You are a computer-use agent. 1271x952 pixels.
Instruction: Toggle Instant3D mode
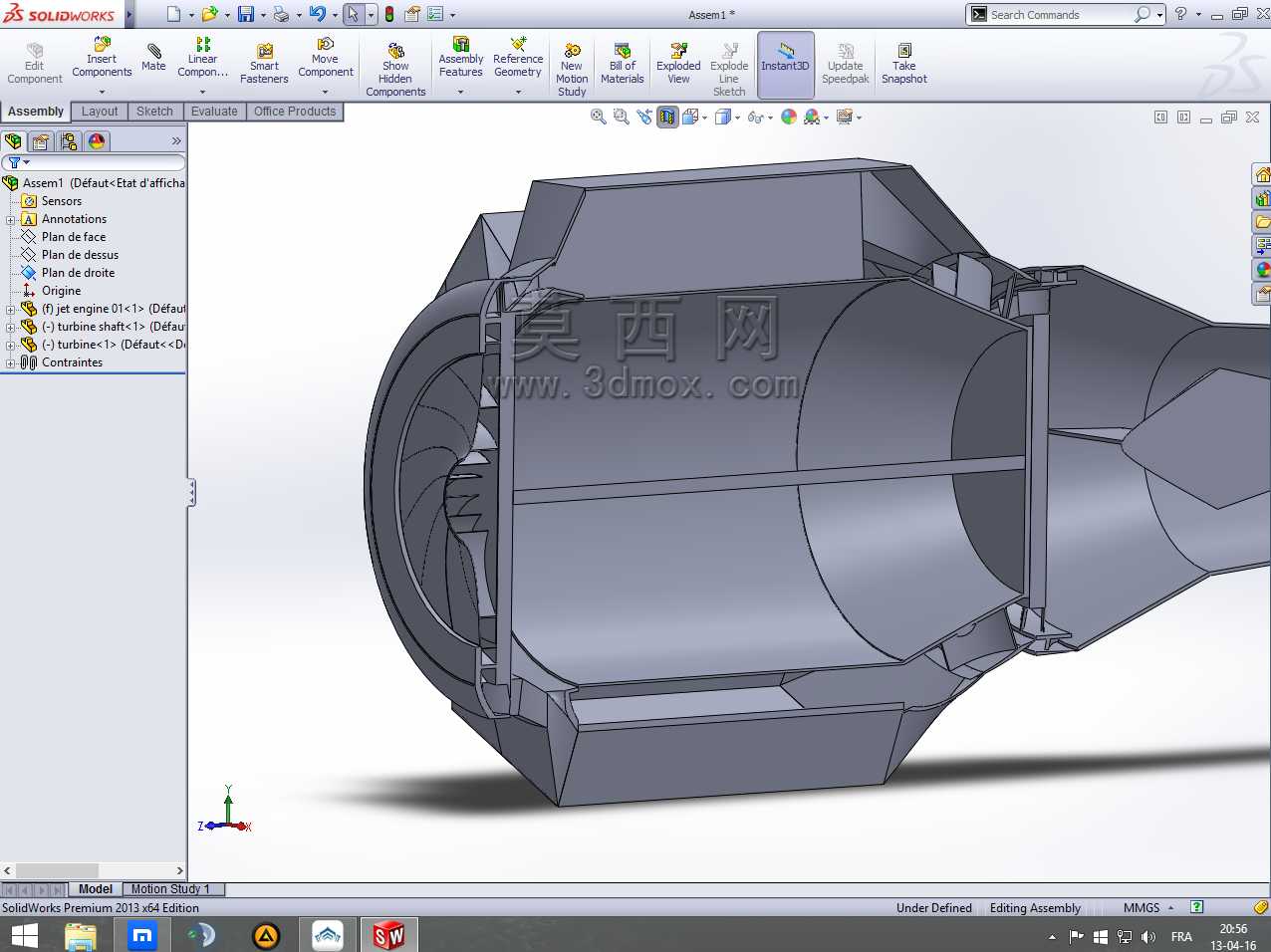(x=786, y=64)
